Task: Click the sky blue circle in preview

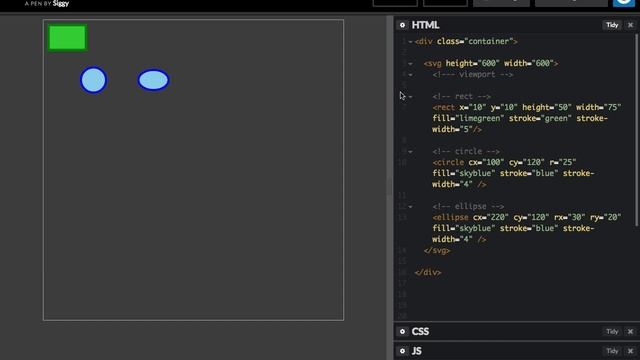Action: tap(93, 80)
